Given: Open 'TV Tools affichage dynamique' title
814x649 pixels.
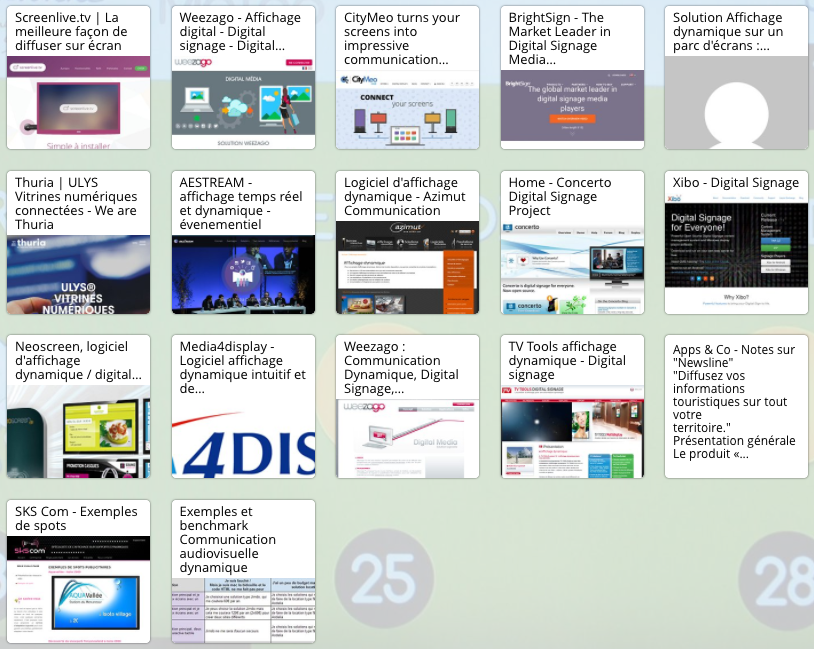Looking at the screenshot, I should 567,361.
